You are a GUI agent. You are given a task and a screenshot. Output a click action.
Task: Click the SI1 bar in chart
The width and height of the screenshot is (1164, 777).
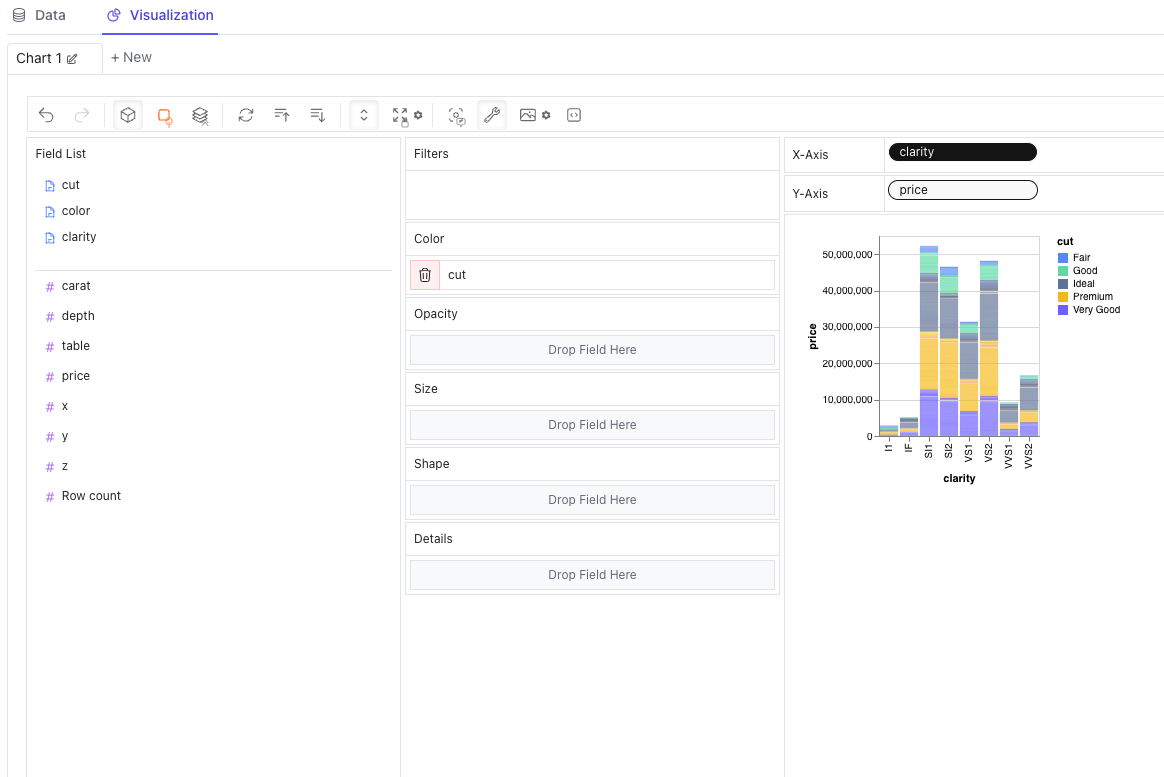[x=929, y=341]
